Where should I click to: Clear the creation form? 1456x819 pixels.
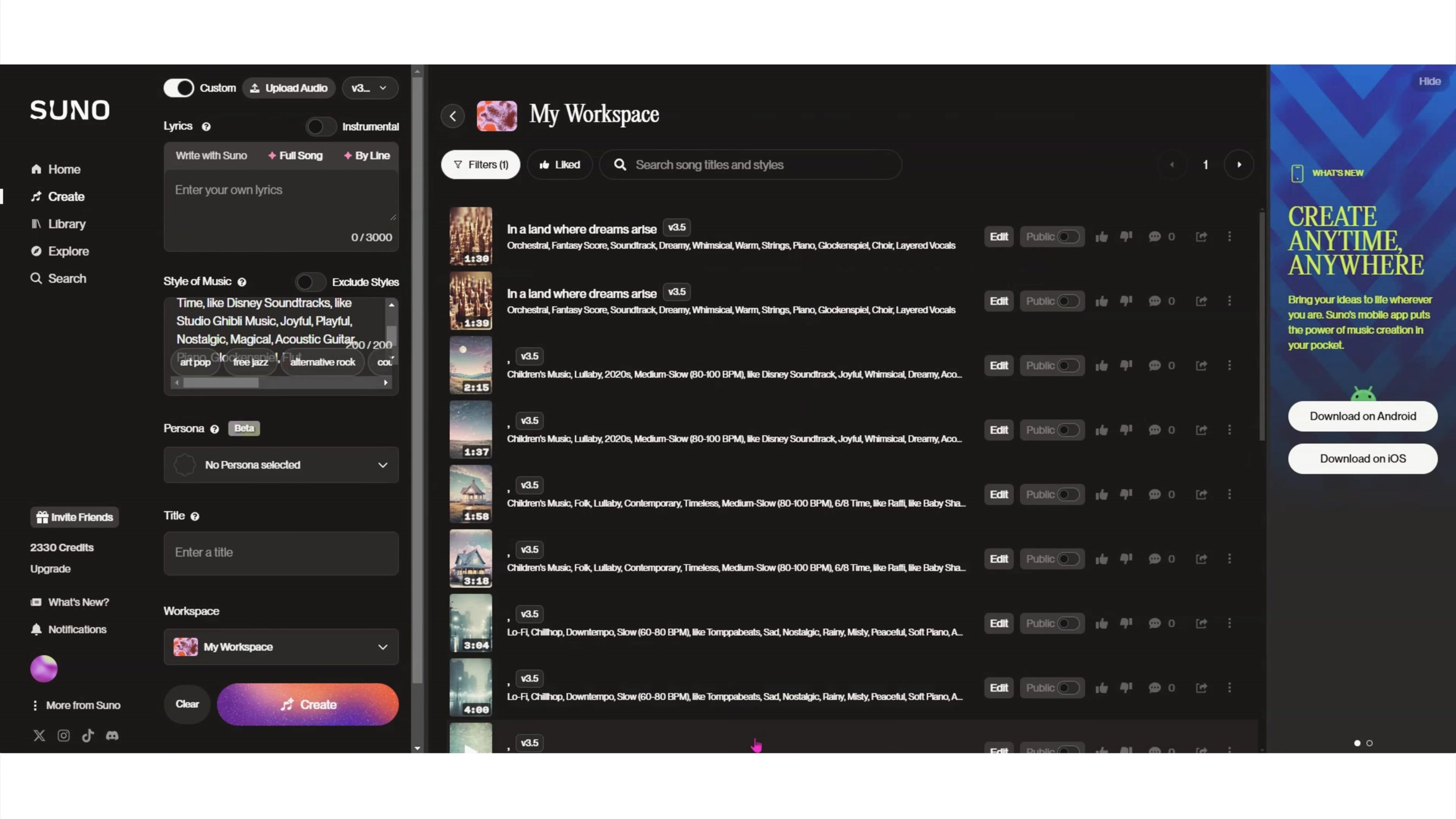point(187,704)
